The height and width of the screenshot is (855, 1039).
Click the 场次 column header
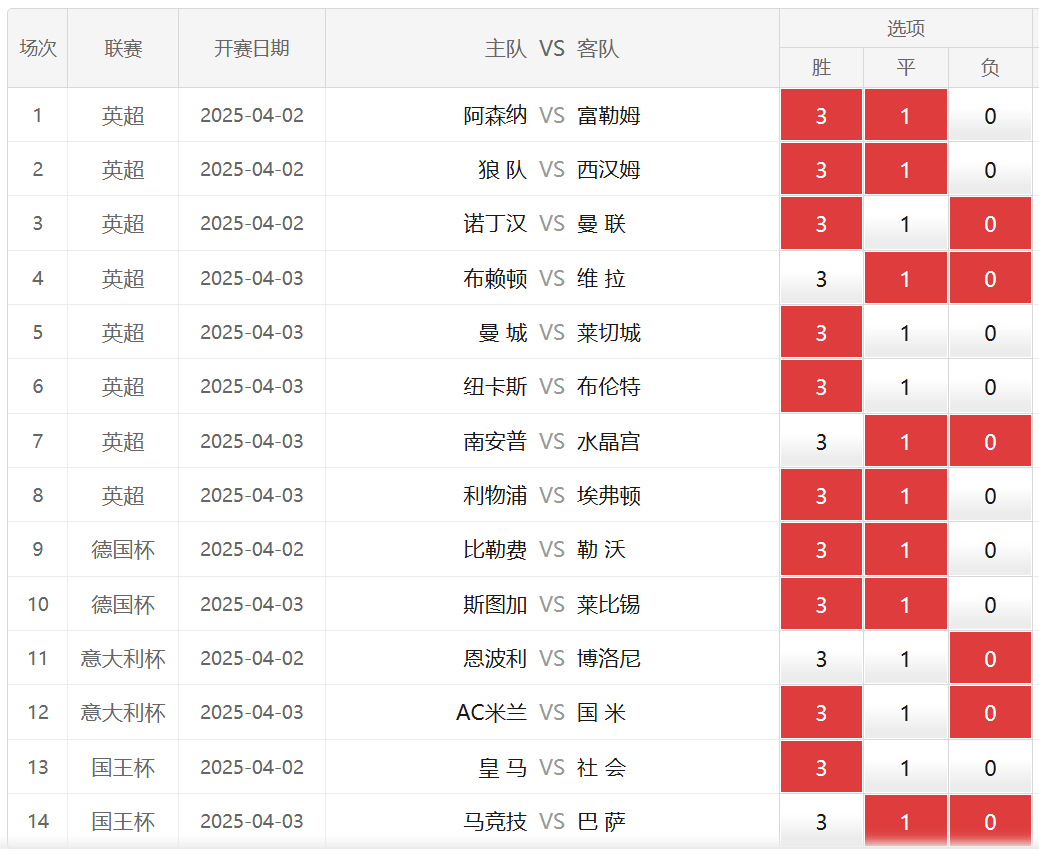click(38, 48)
